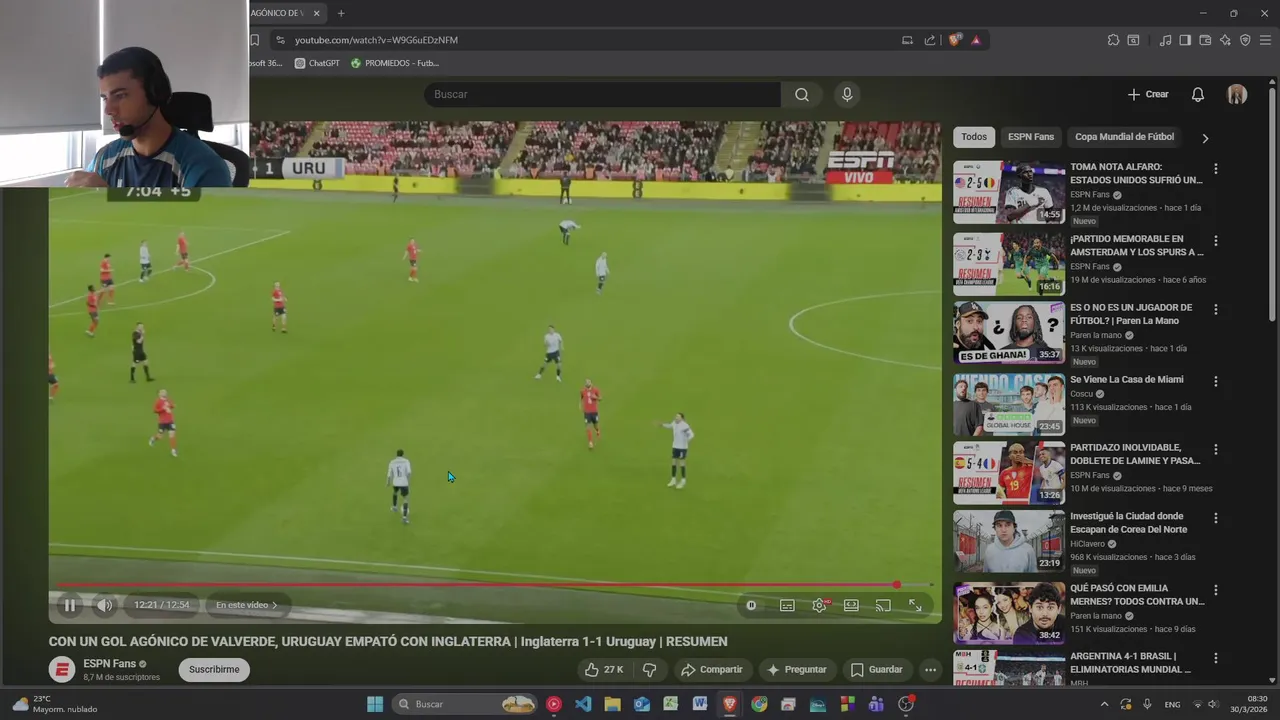Click the browser address bar URL

tap(376, 40)
